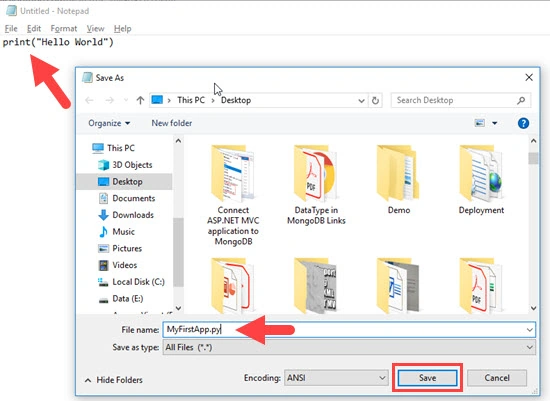550x401 pixels.
Task: Open the Format menu in Notepad
Action: [x=63, y=28]
